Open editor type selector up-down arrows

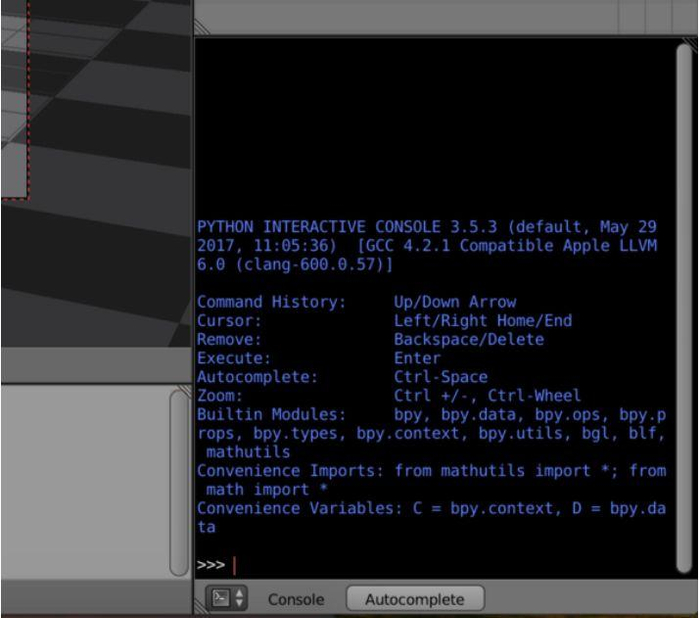239,598
